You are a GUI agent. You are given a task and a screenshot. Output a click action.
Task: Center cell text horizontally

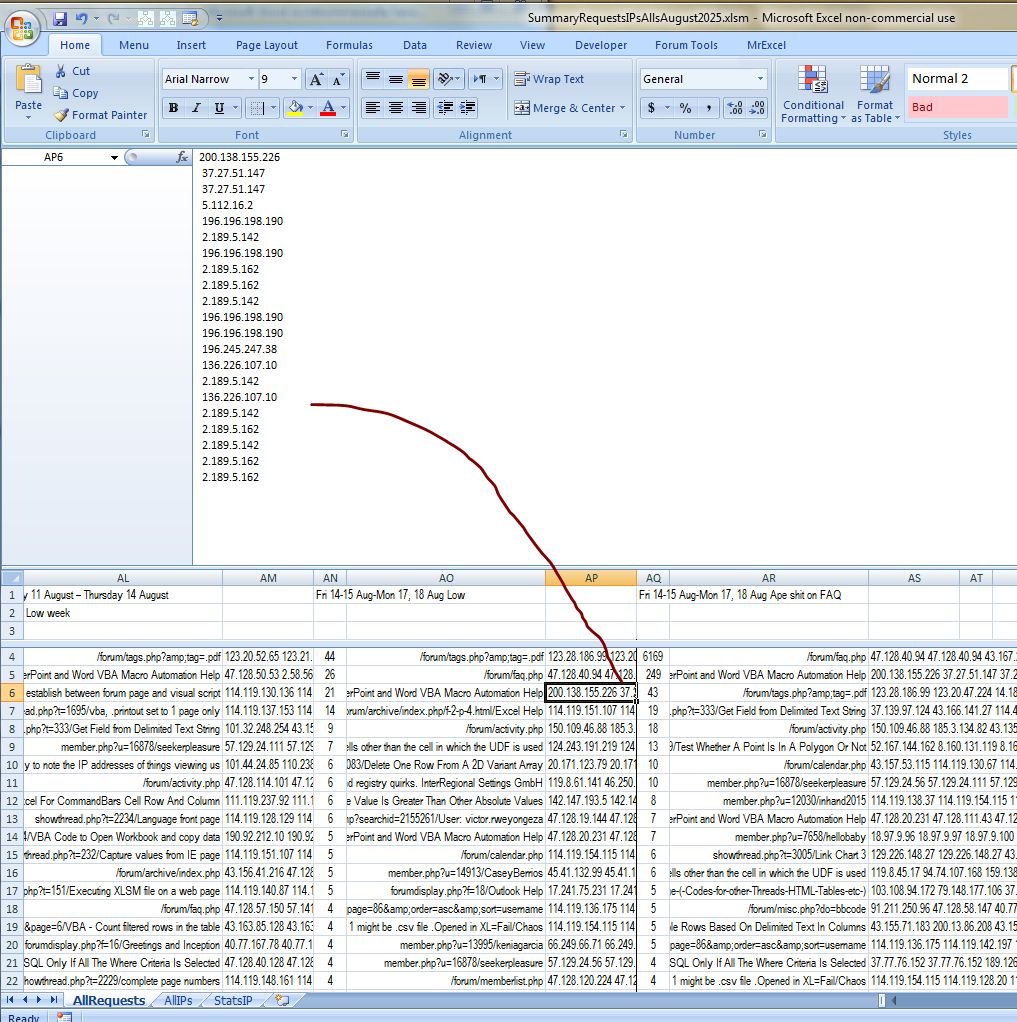click(396, 108)
